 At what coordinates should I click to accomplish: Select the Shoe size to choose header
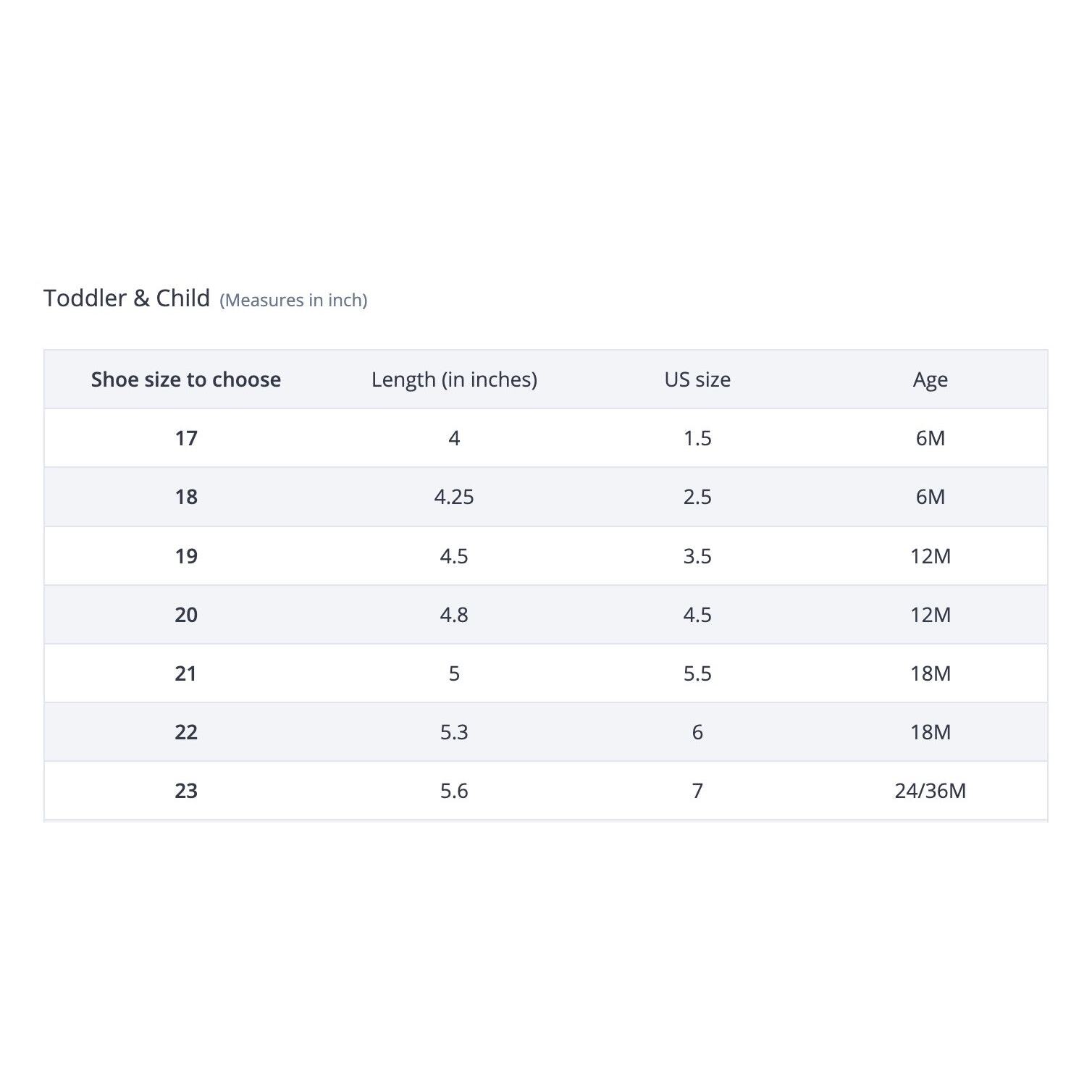point(186,379)
